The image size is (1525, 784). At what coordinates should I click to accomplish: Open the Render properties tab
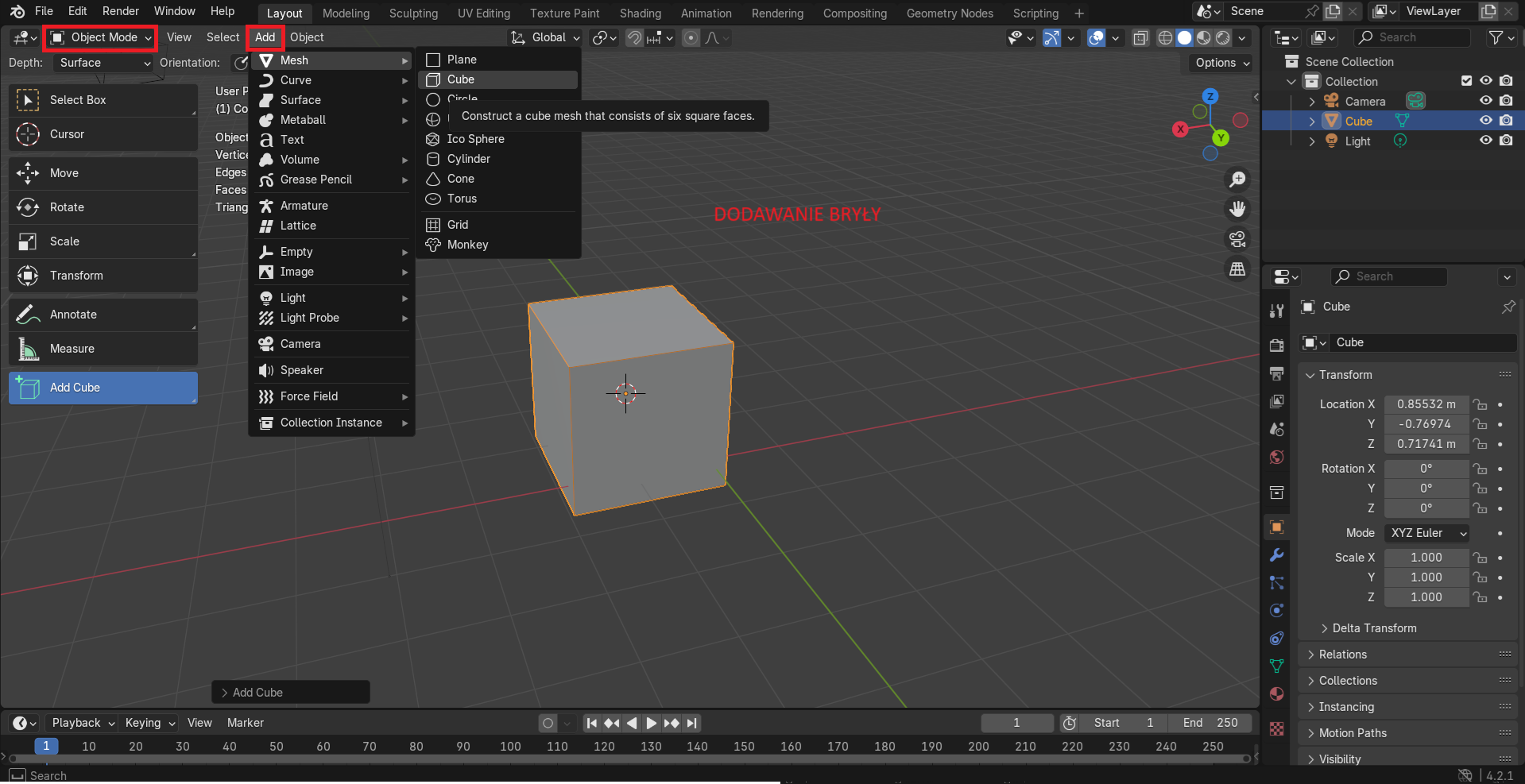1277,346
